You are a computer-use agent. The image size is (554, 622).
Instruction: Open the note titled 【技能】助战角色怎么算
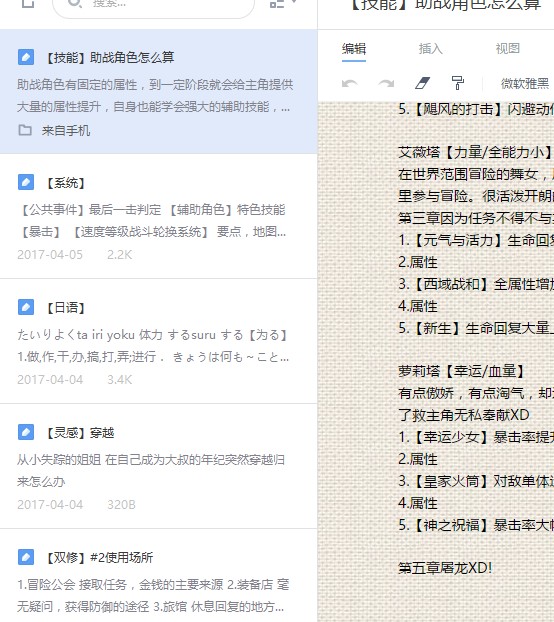109,58
